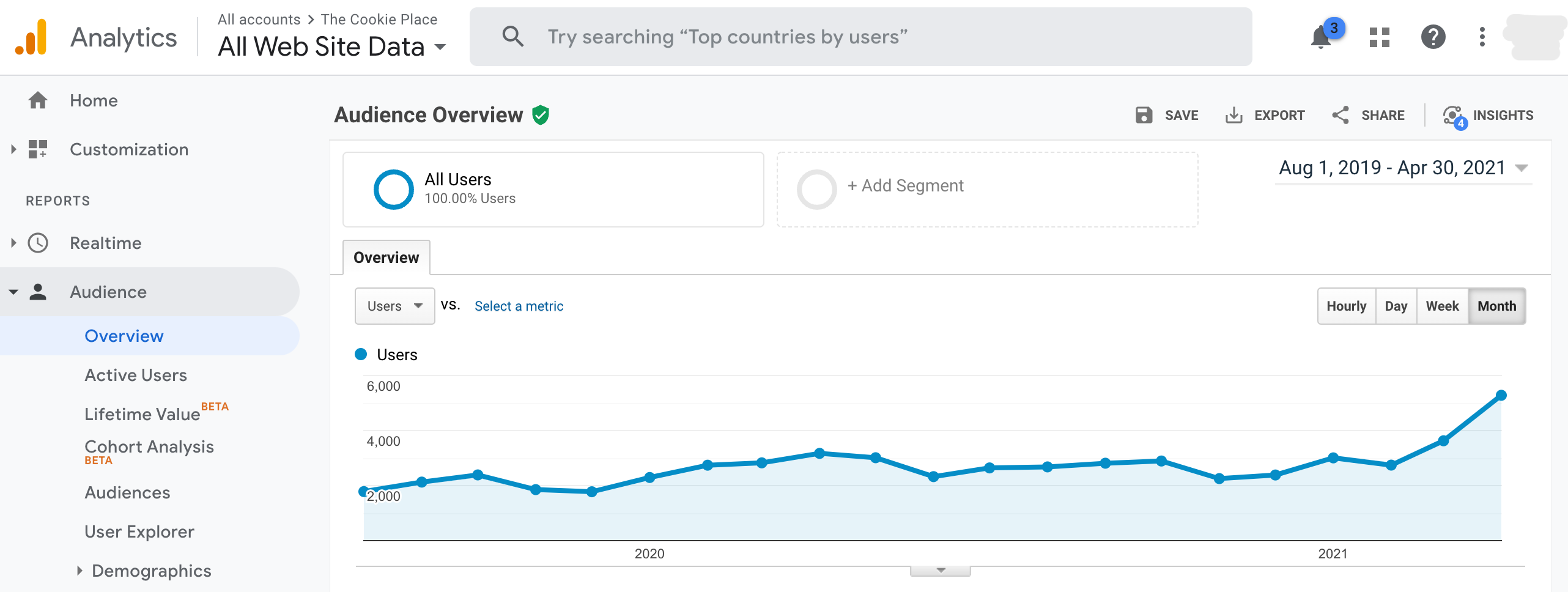Click the help question mark icon
1568x592 pixels.
(1433, 37)
